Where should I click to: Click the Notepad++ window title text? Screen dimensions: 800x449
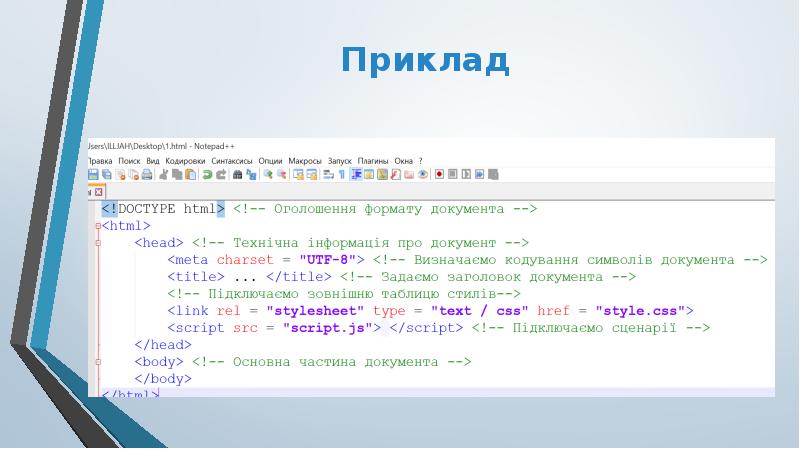[161, 146]
